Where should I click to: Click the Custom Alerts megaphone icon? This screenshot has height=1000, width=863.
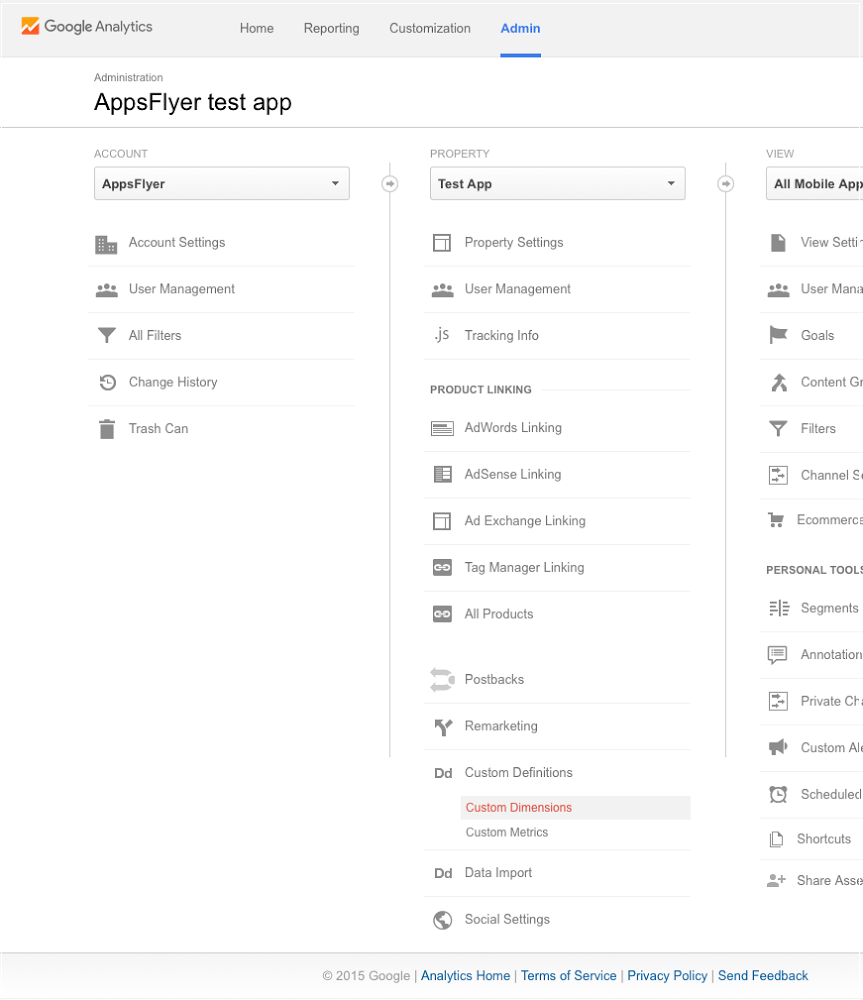(x=778, y=747)
